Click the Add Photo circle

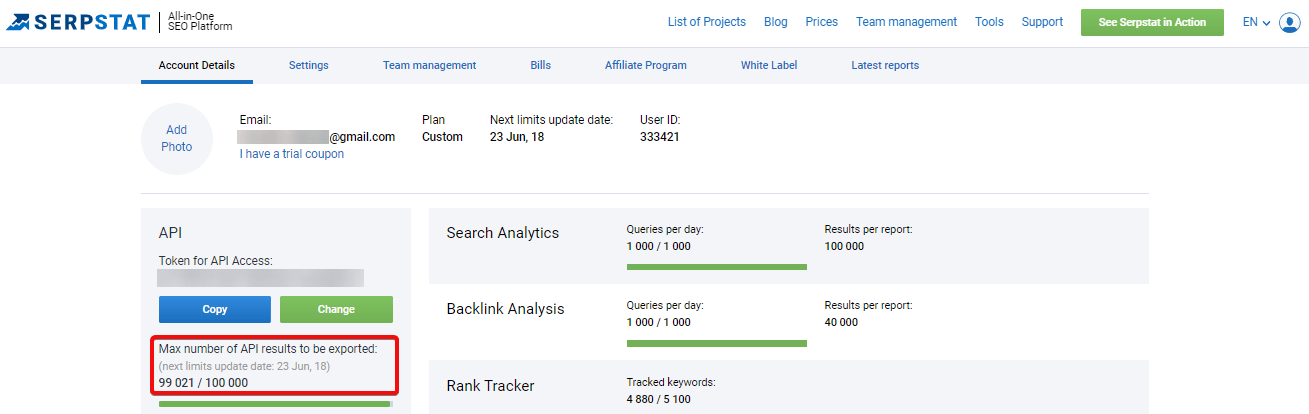pos(177,138)
